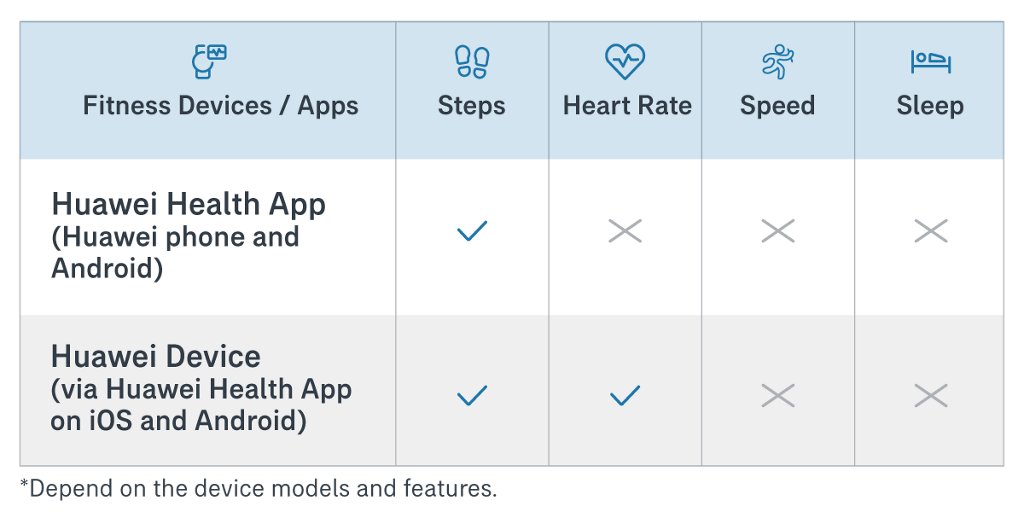
Task: Select the Fitness Devices / Apps header
Action: pos(220,106)
